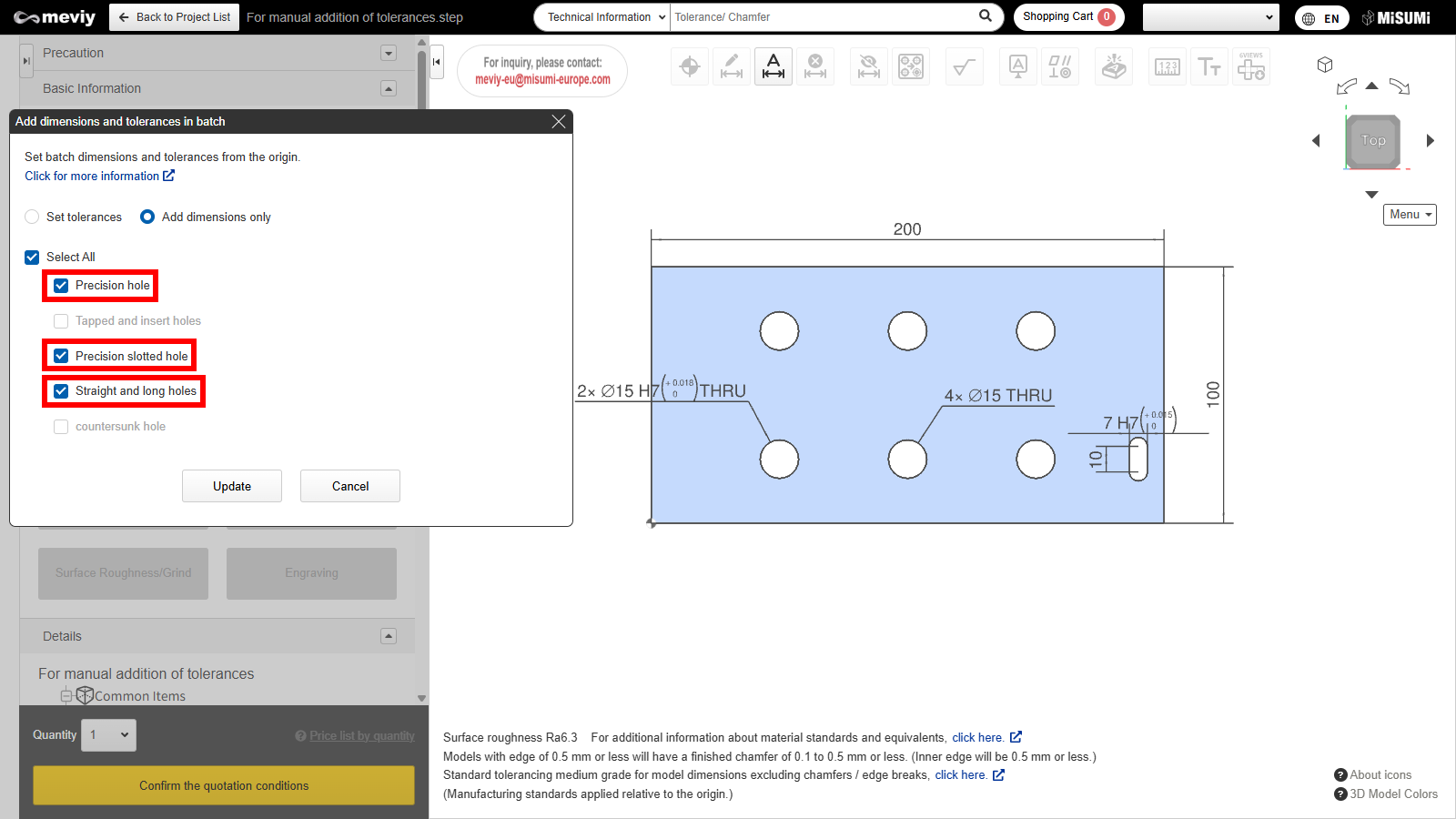Click the text size Tt icon

(x=1208, y=66)
